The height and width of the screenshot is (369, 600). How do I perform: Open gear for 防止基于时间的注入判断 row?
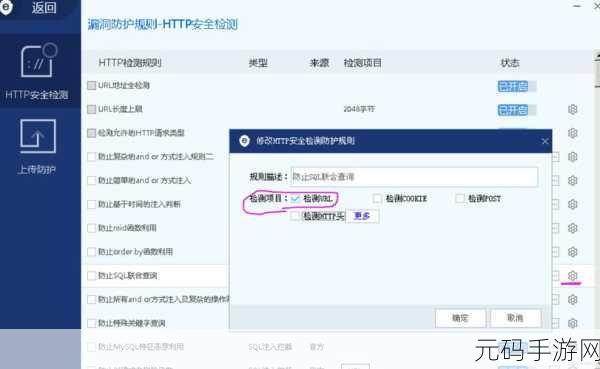point(572,204)
